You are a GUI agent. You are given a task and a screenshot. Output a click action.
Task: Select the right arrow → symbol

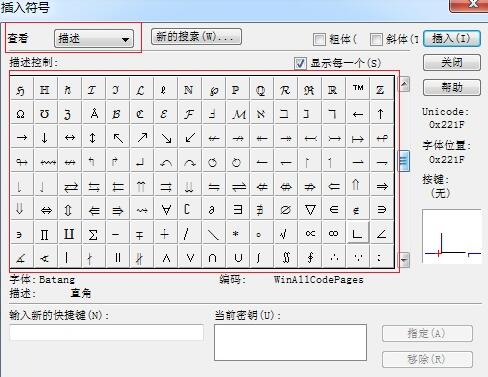coord(21,137)
